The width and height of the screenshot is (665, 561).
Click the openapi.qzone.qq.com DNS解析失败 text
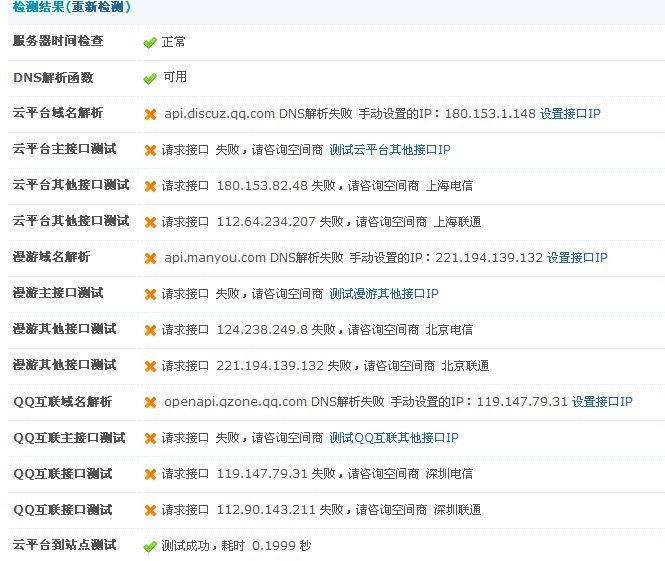click(x=274, y=402)
